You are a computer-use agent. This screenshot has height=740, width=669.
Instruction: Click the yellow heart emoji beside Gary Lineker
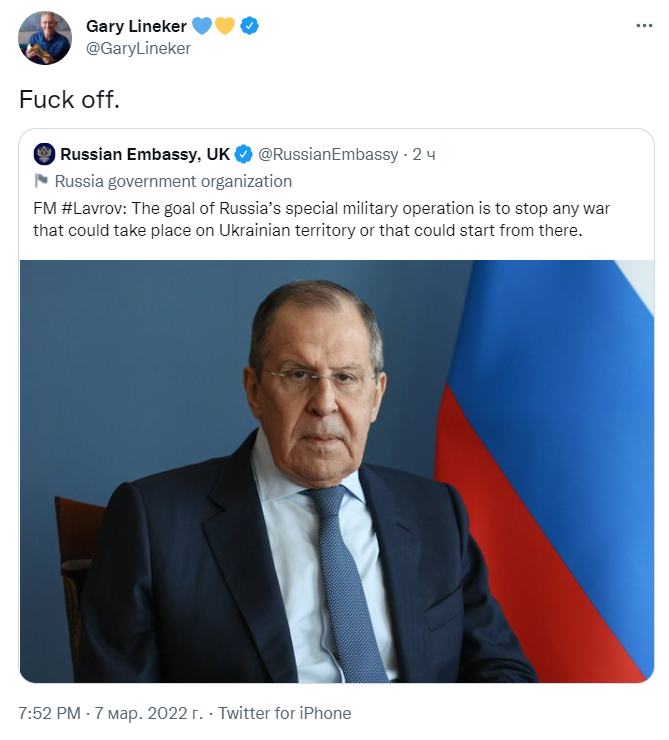224,26
